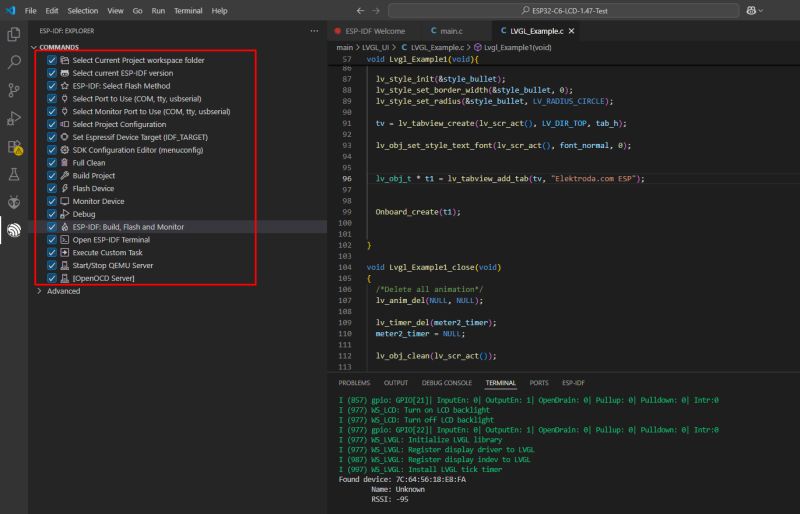
Task: Switch to the ESP-IDF Welcome tab
Action: click(375, 31)
